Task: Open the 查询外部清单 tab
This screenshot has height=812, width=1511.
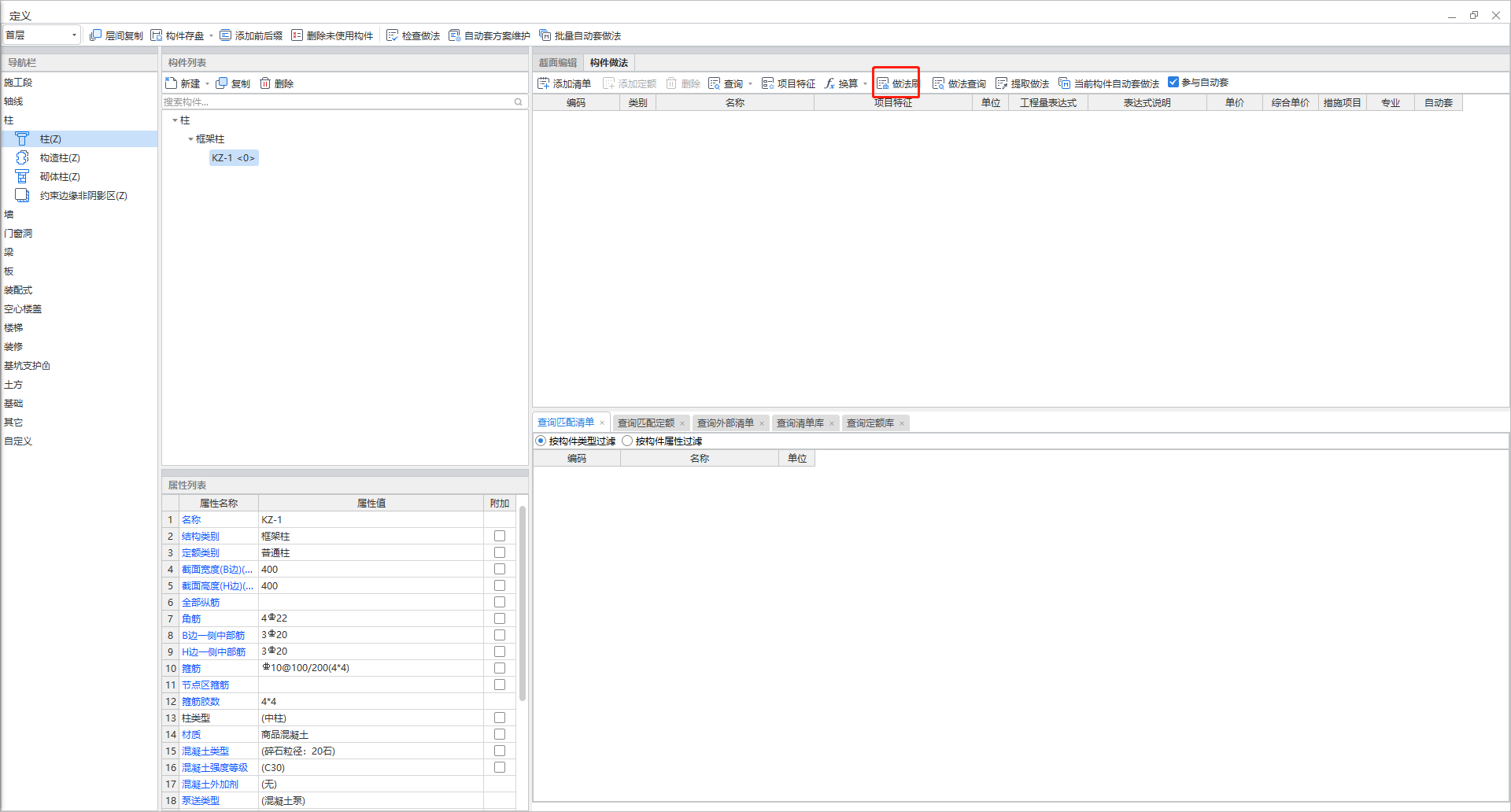Action: tap(726, 423)
